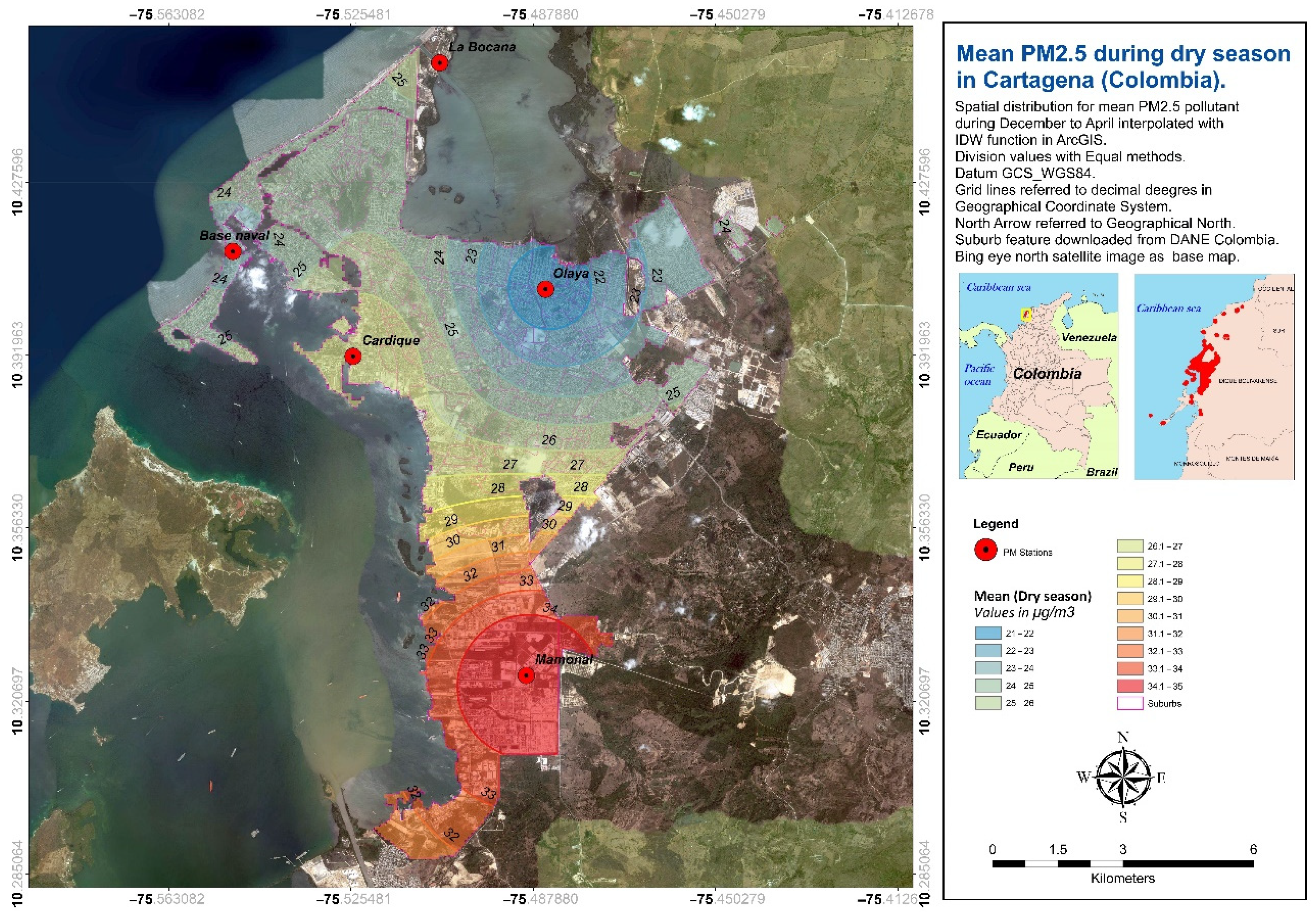Click the Cardique station marker
The image size is (1316, 914).
pos(353,356)
